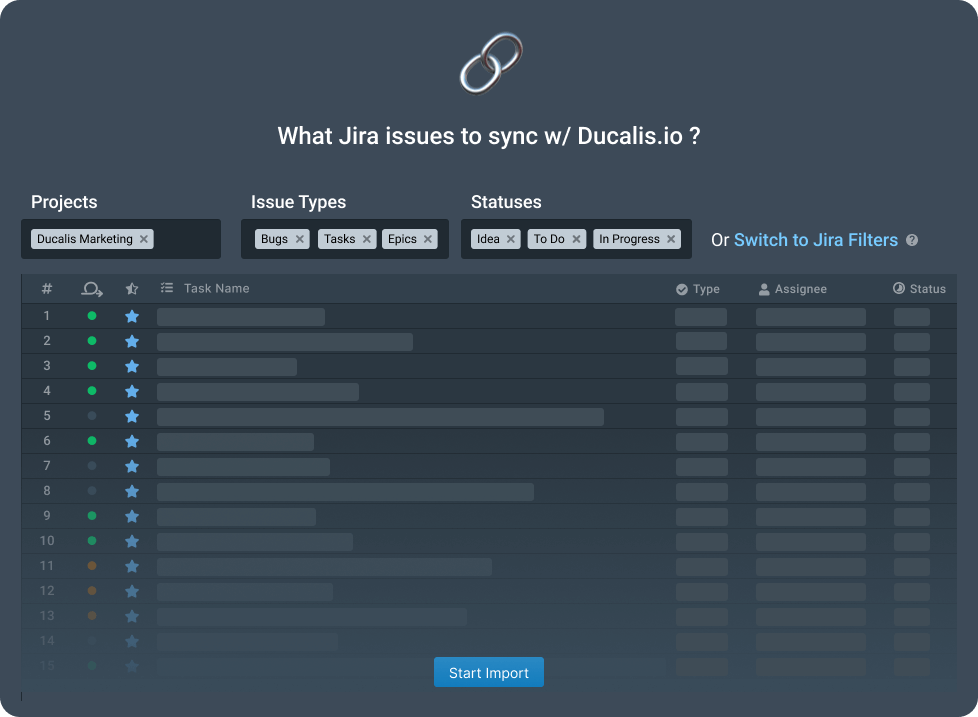Click the help icon next to Switch to Jira Filters
The height and width of the screenshot is (717, 978).
(912, 240)
